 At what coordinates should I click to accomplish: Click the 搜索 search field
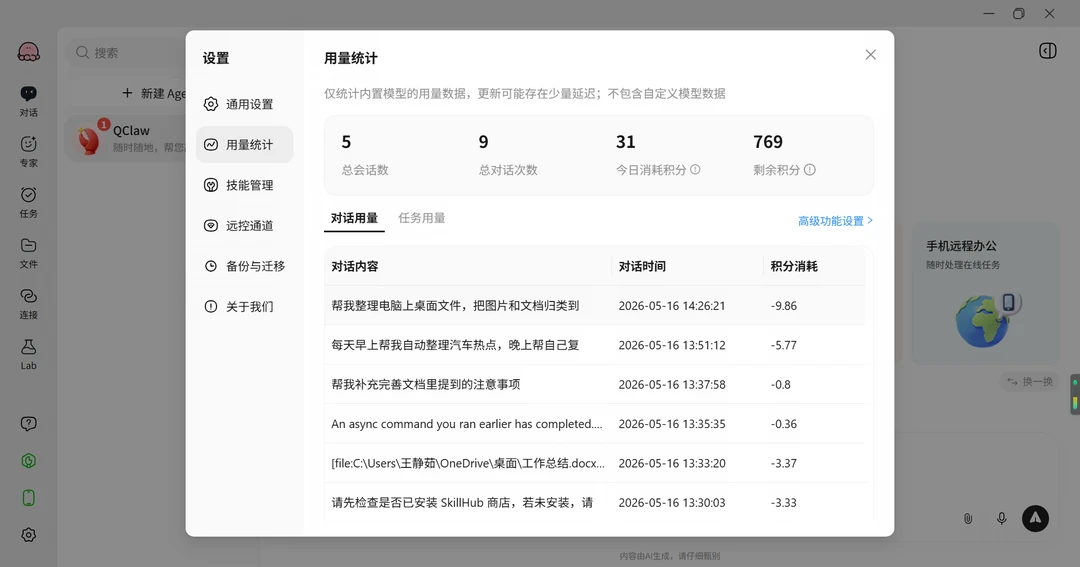click(x=127, y=52)
